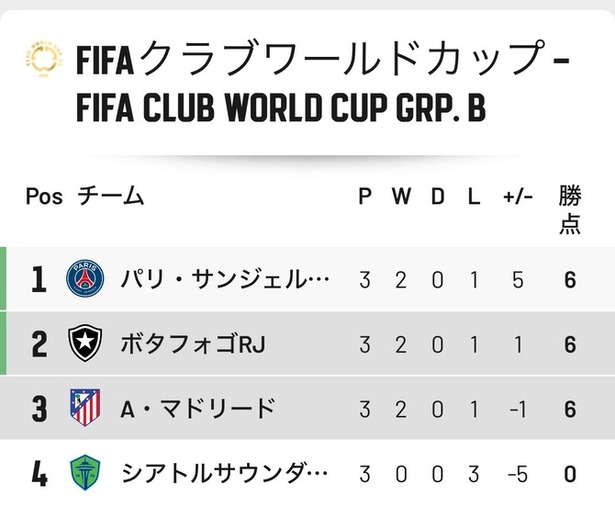The height and width of the screenshot is (529, 615).
Task: Click the 勝点 points column header
Action: (570, 209)
